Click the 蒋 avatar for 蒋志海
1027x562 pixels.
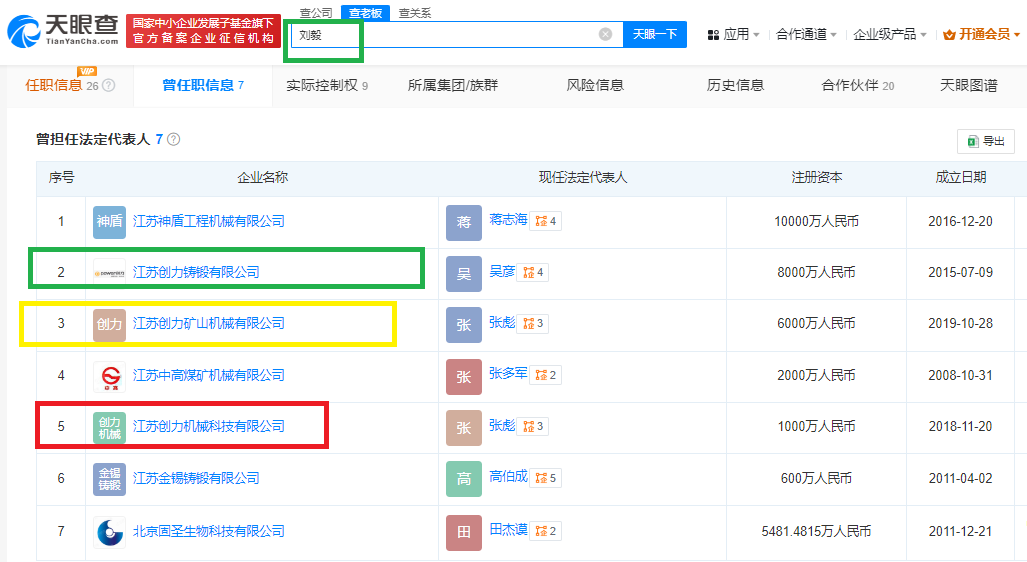pyautogui.click(x=464, y=221)
